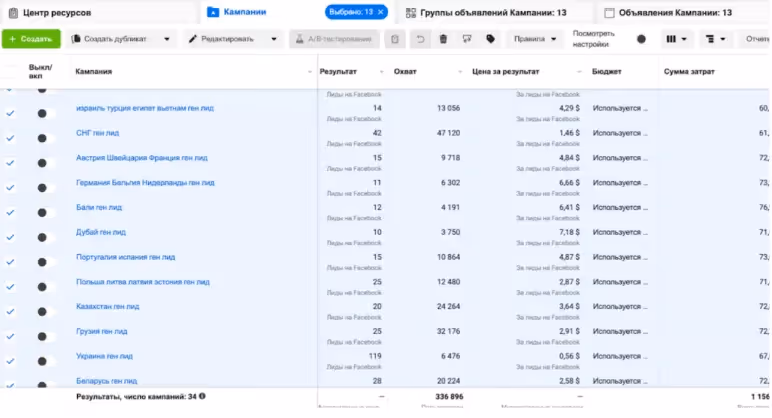The image size is (772, 418).
Task: Click the undo arrow icon
Action: coord(420,39)
